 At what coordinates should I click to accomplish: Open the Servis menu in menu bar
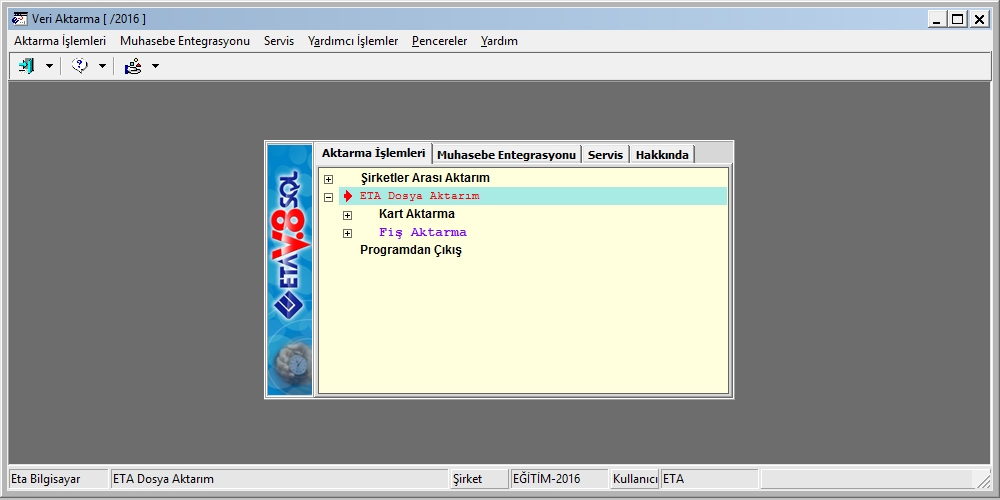point(279,41)
